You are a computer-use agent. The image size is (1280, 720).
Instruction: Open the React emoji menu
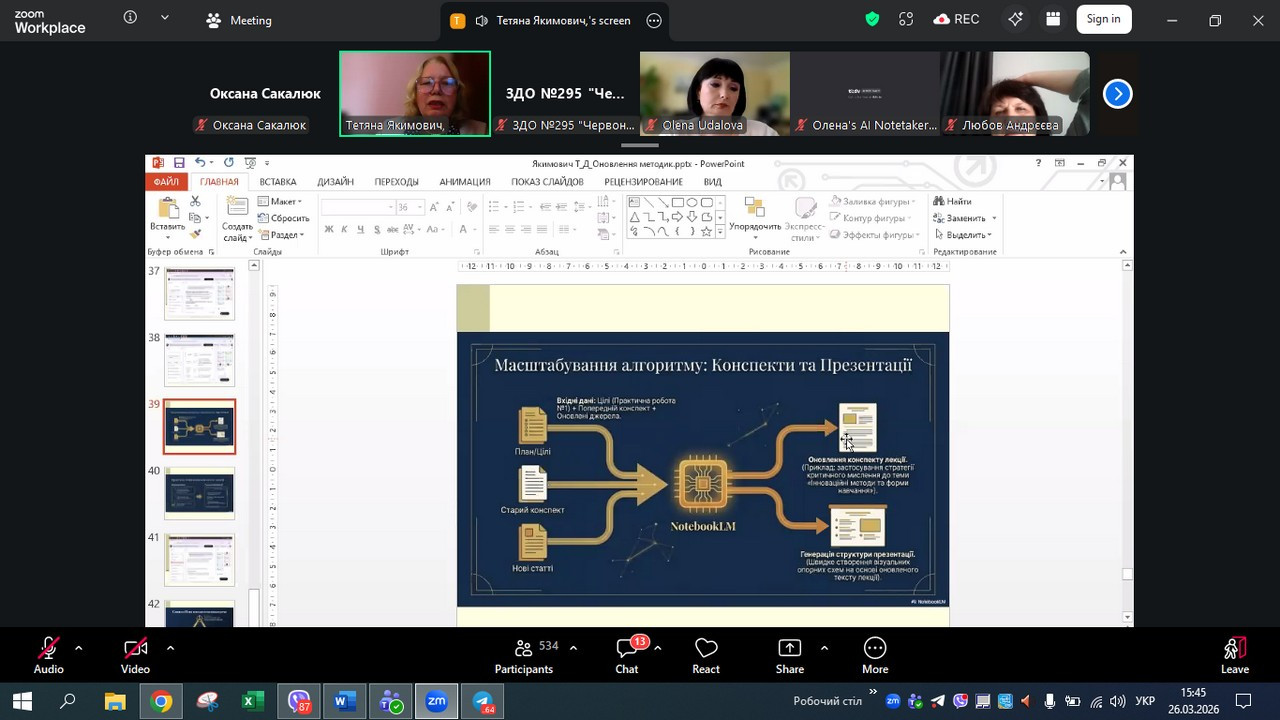coord(706,655)
